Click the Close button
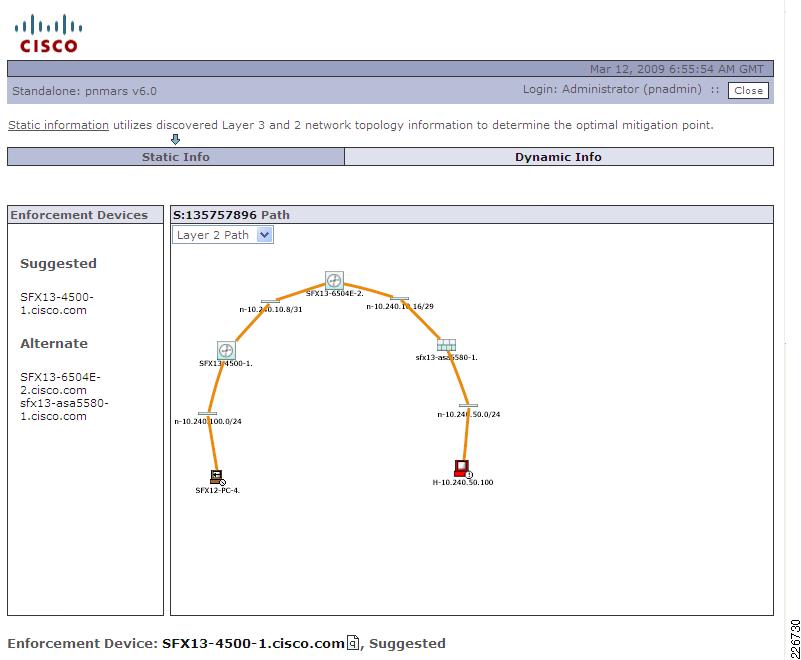The height and width of the screenshot is (660, 801). coord(748,90)
